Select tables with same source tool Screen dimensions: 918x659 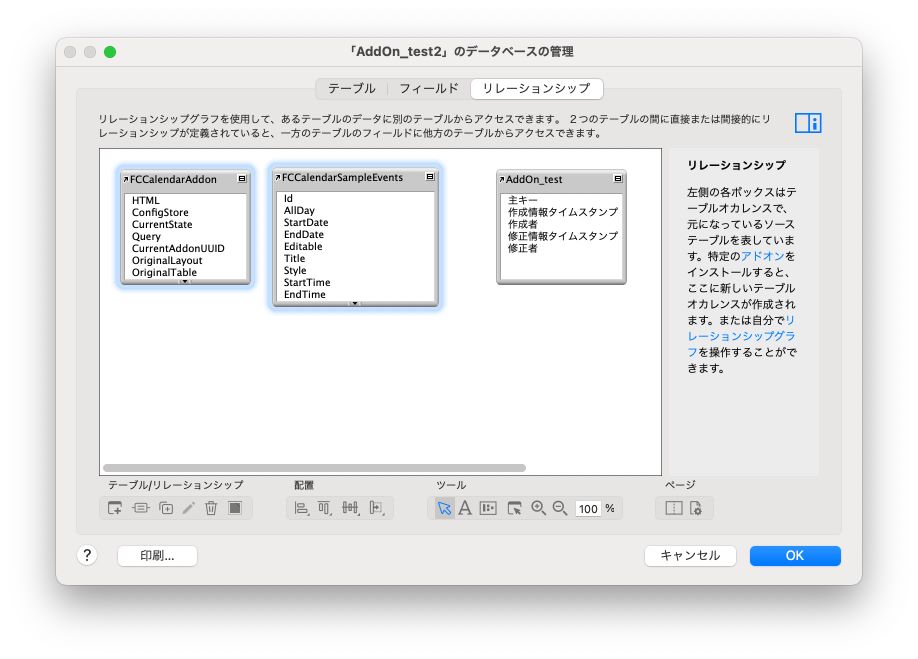[488, 508]
